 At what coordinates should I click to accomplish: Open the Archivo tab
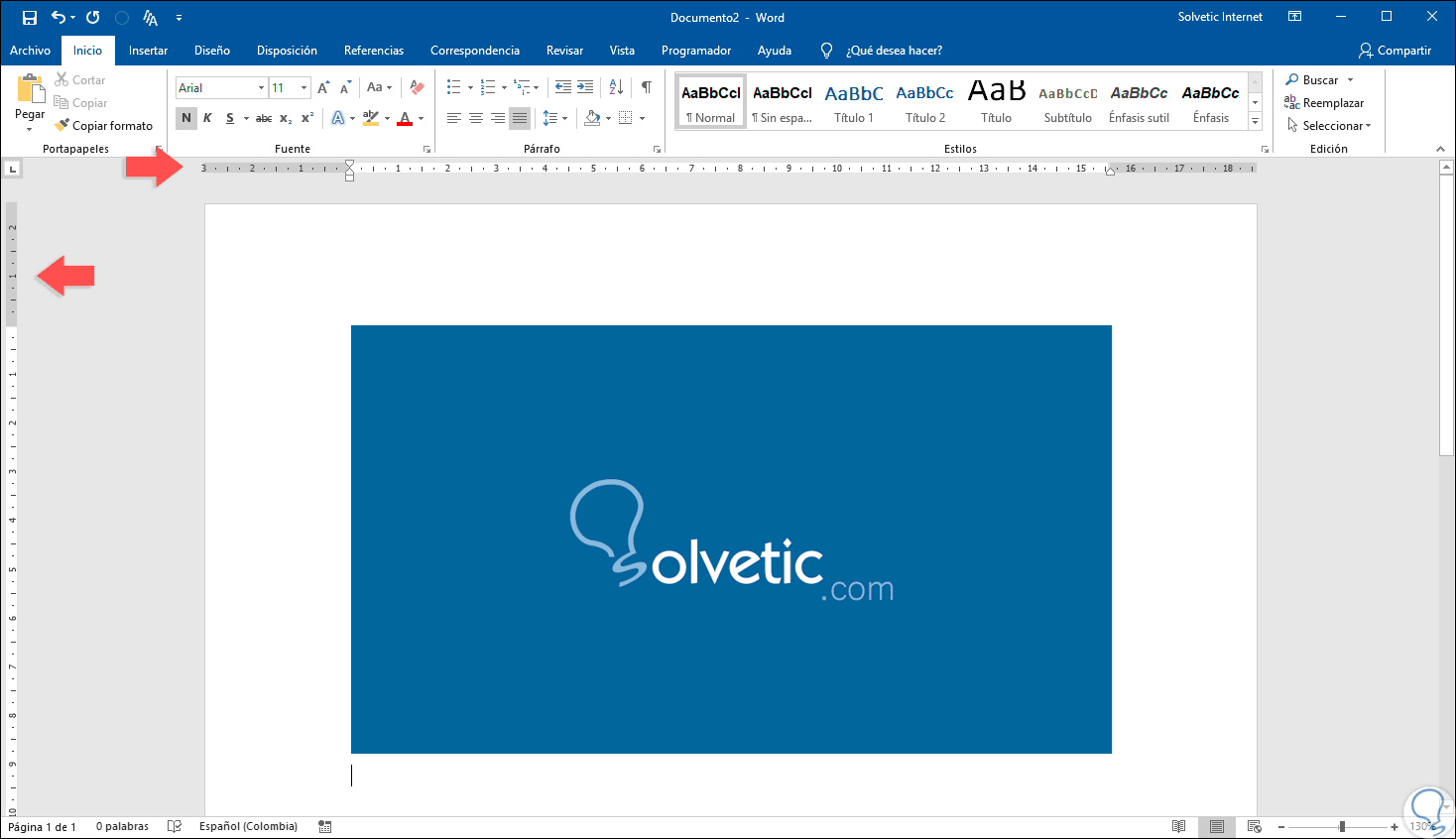30,51
